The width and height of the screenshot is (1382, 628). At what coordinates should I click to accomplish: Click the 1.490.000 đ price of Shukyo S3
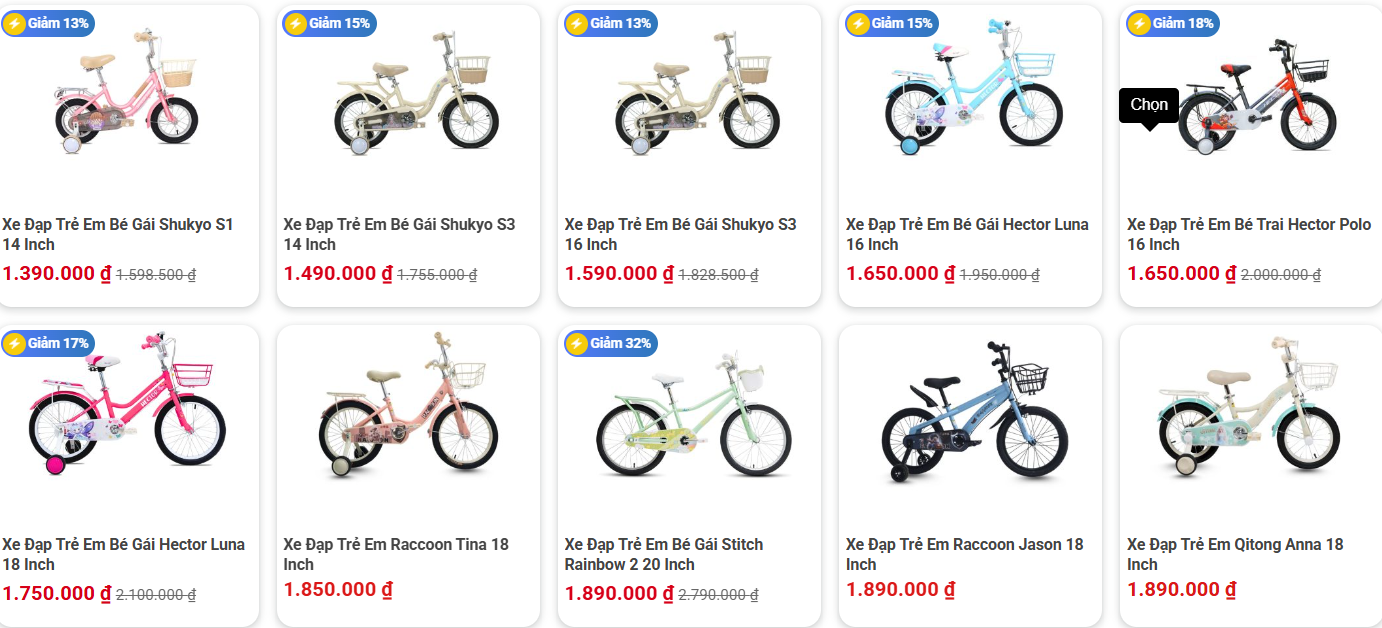[x=338, y=274]
